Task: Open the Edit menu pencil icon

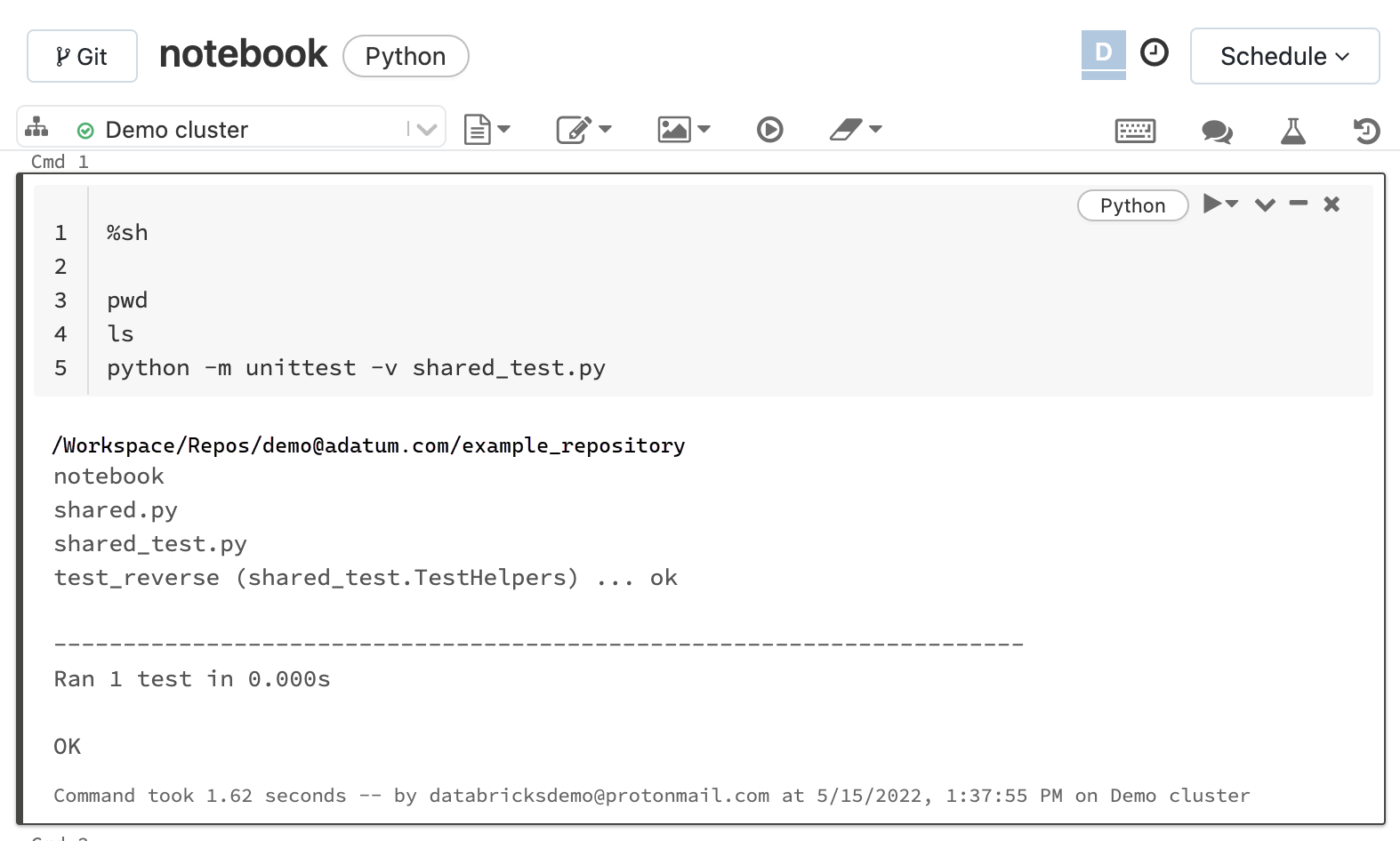Action: coord(583,129)
